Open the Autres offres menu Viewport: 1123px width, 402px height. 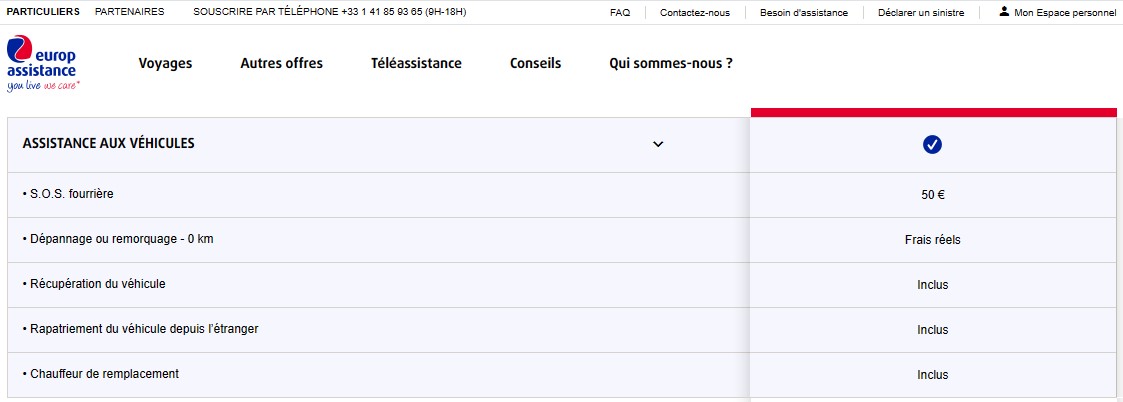(281, 63)
